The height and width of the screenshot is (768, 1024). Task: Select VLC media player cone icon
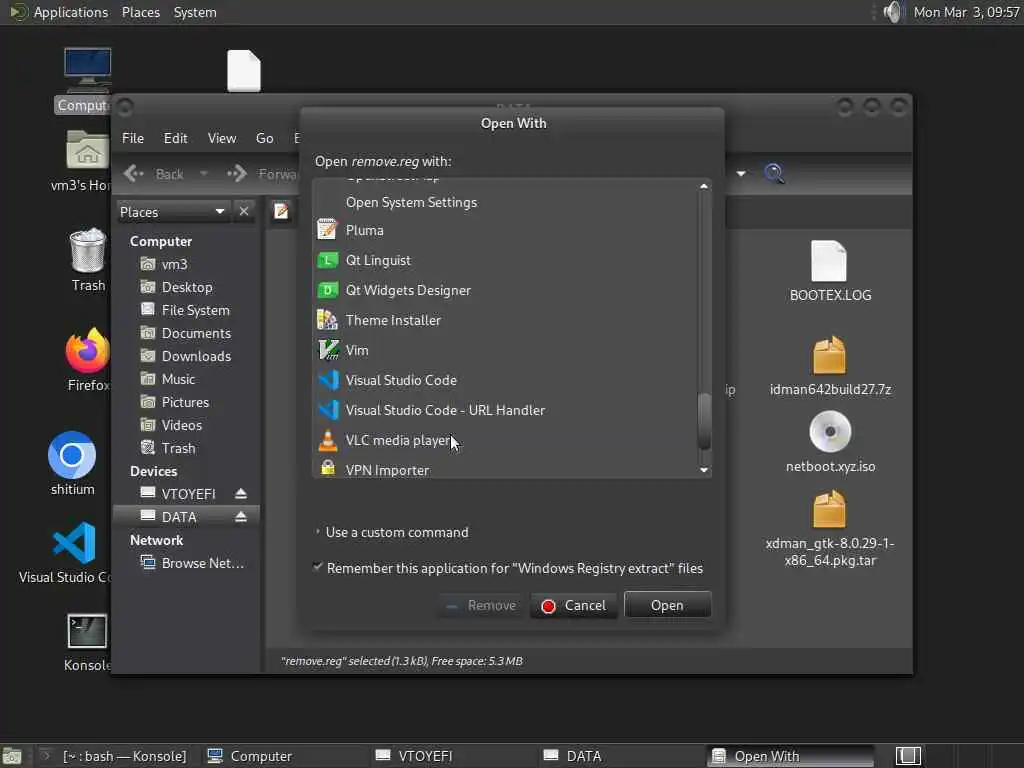[x=328, y=441]
